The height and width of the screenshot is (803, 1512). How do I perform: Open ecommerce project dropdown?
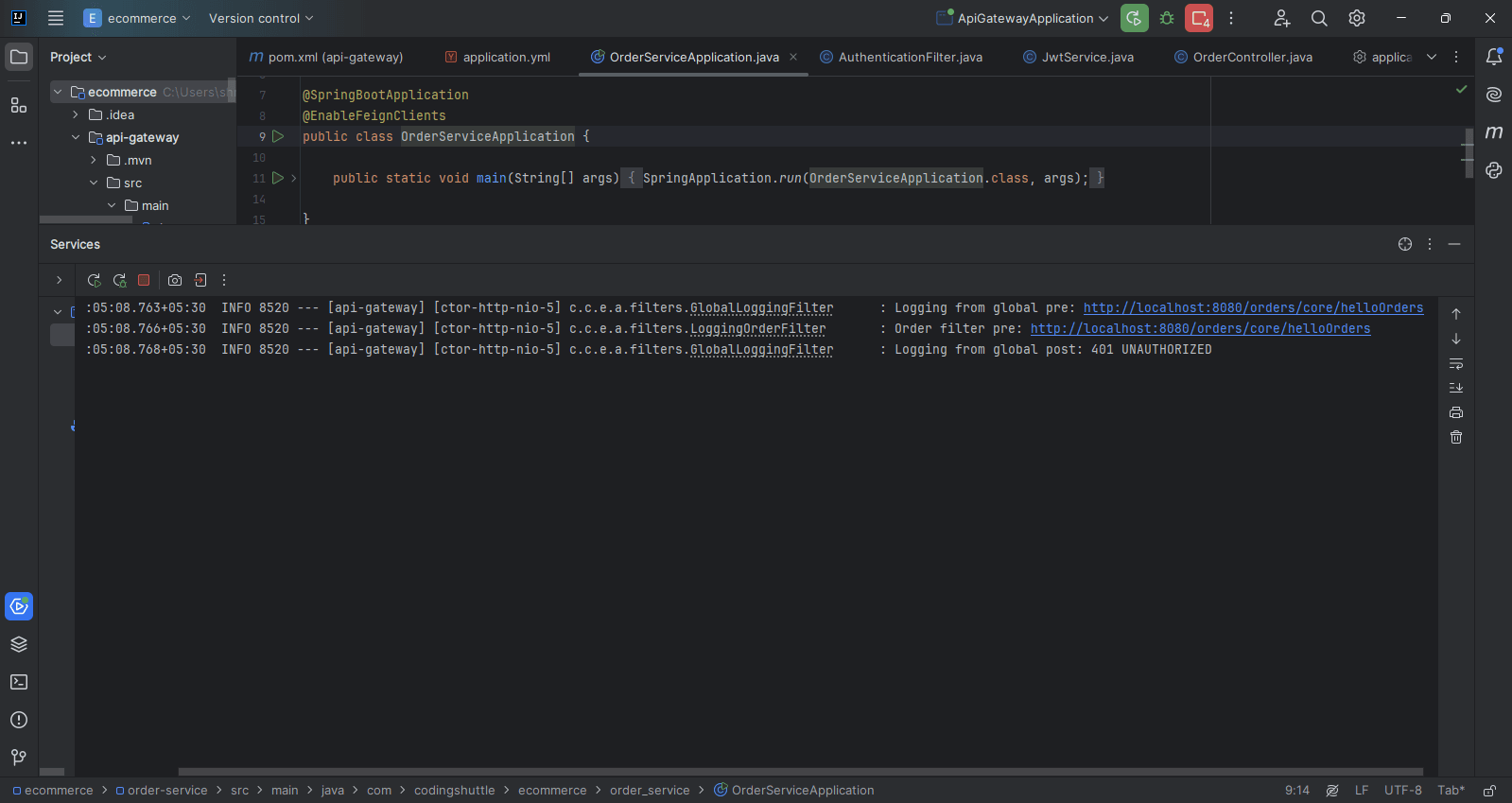click(x=137, y=18)
